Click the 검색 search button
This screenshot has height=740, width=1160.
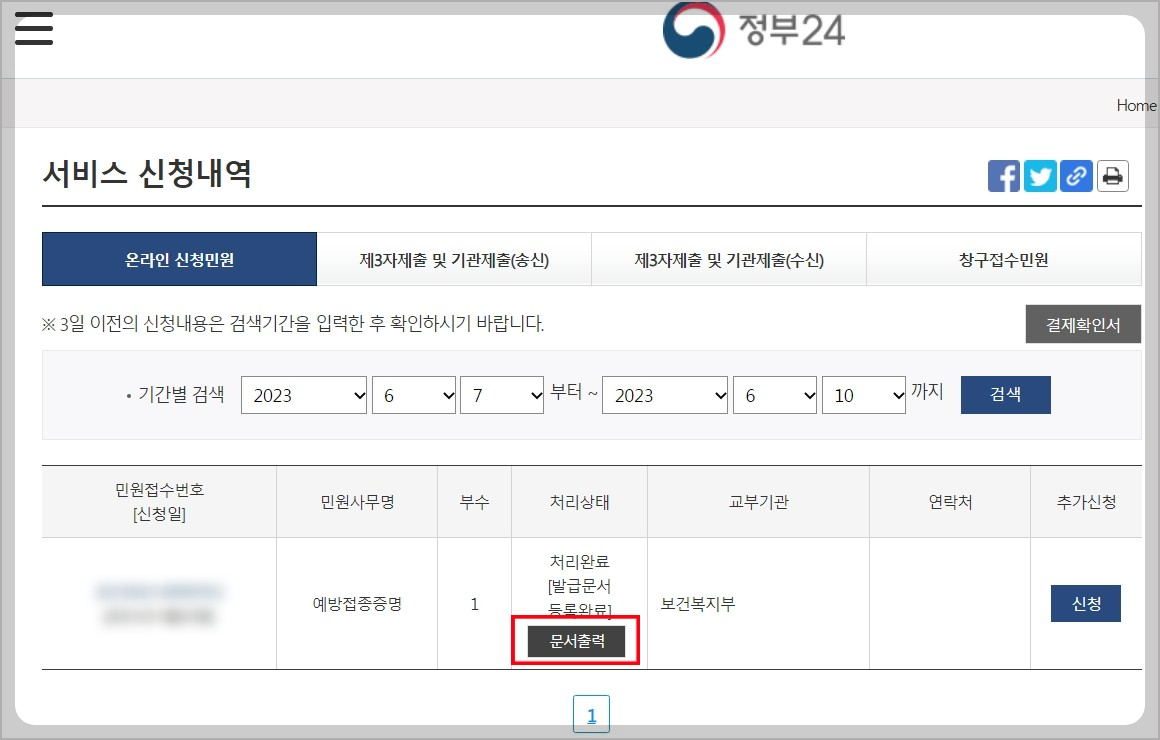[1005, 394]
